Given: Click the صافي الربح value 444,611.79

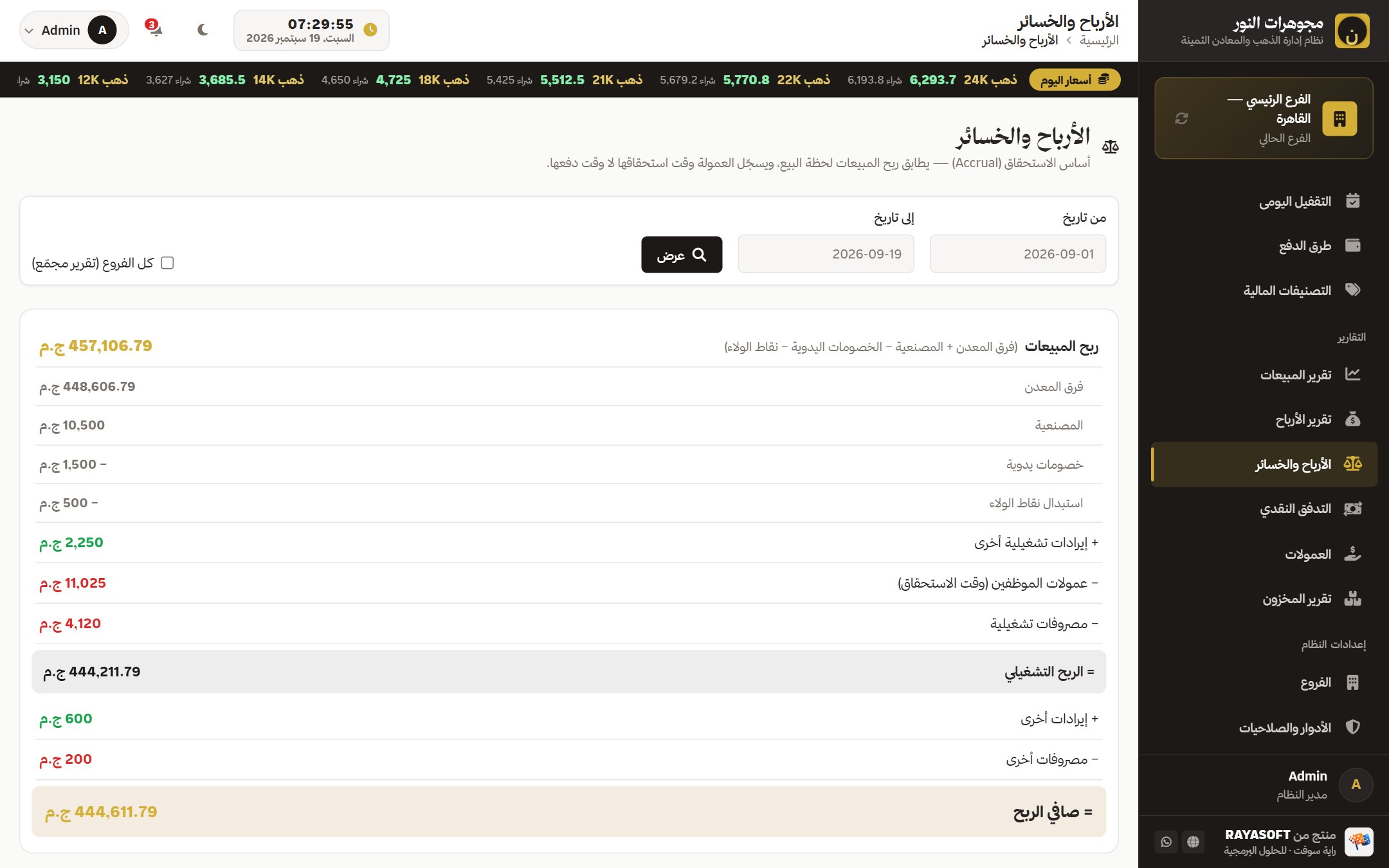Looking at the screenshot, I should (101, 812).
